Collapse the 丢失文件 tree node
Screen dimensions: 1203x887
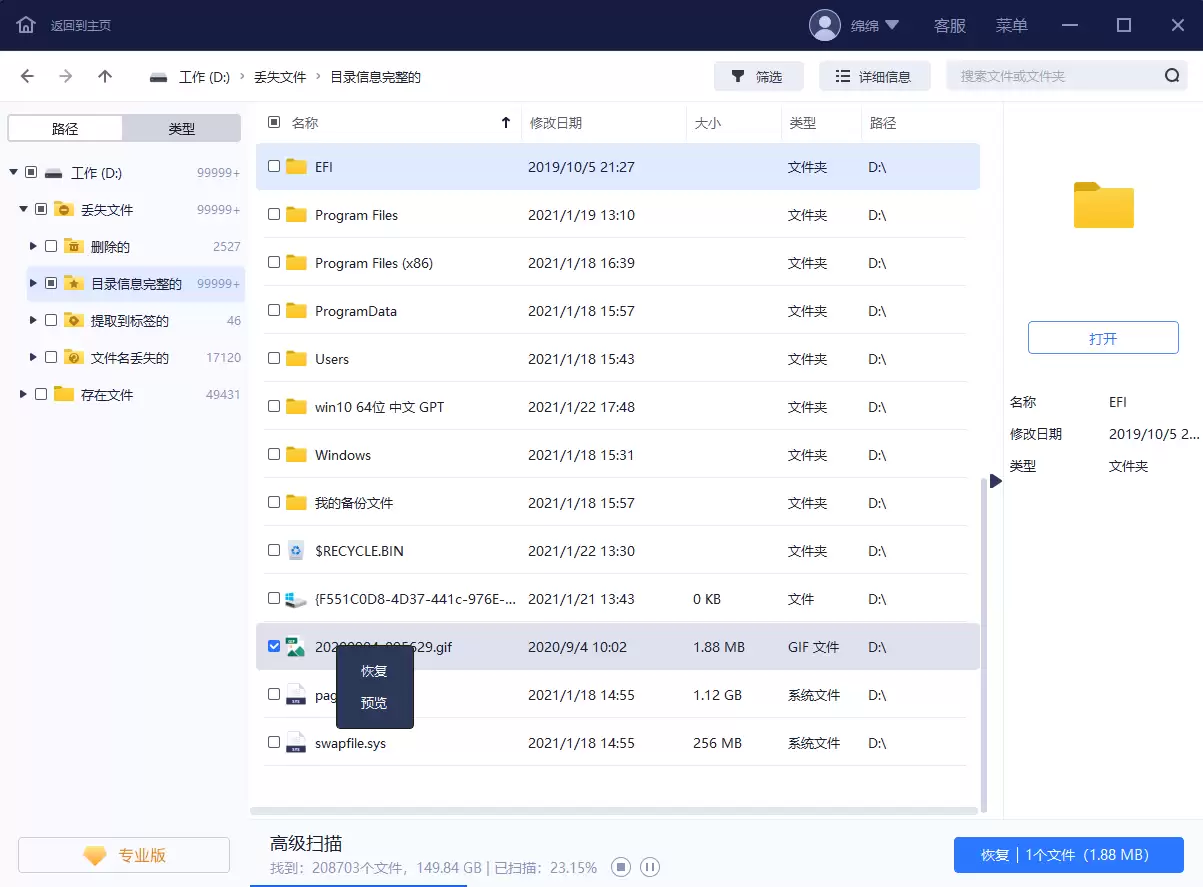coord(22,208)
